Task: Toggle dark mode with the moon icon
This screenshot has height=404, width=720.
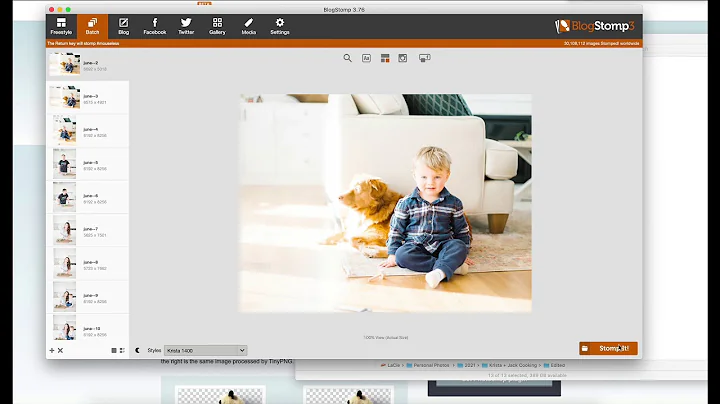Action: click(137, 350)
